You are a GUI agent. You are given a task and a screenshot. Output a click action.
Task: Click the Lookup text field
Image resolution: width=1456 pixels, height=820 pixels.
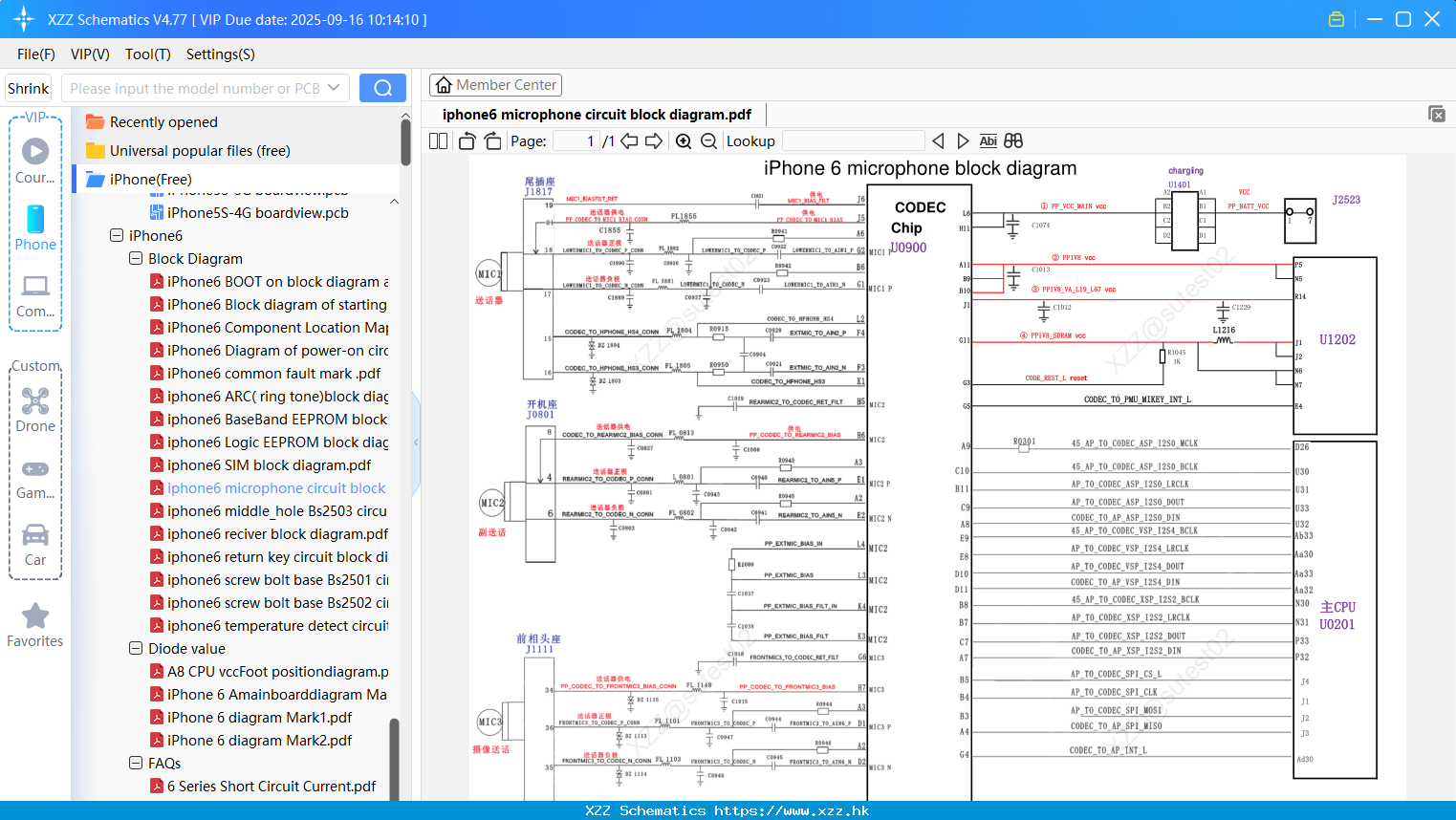tap(853, 141)
